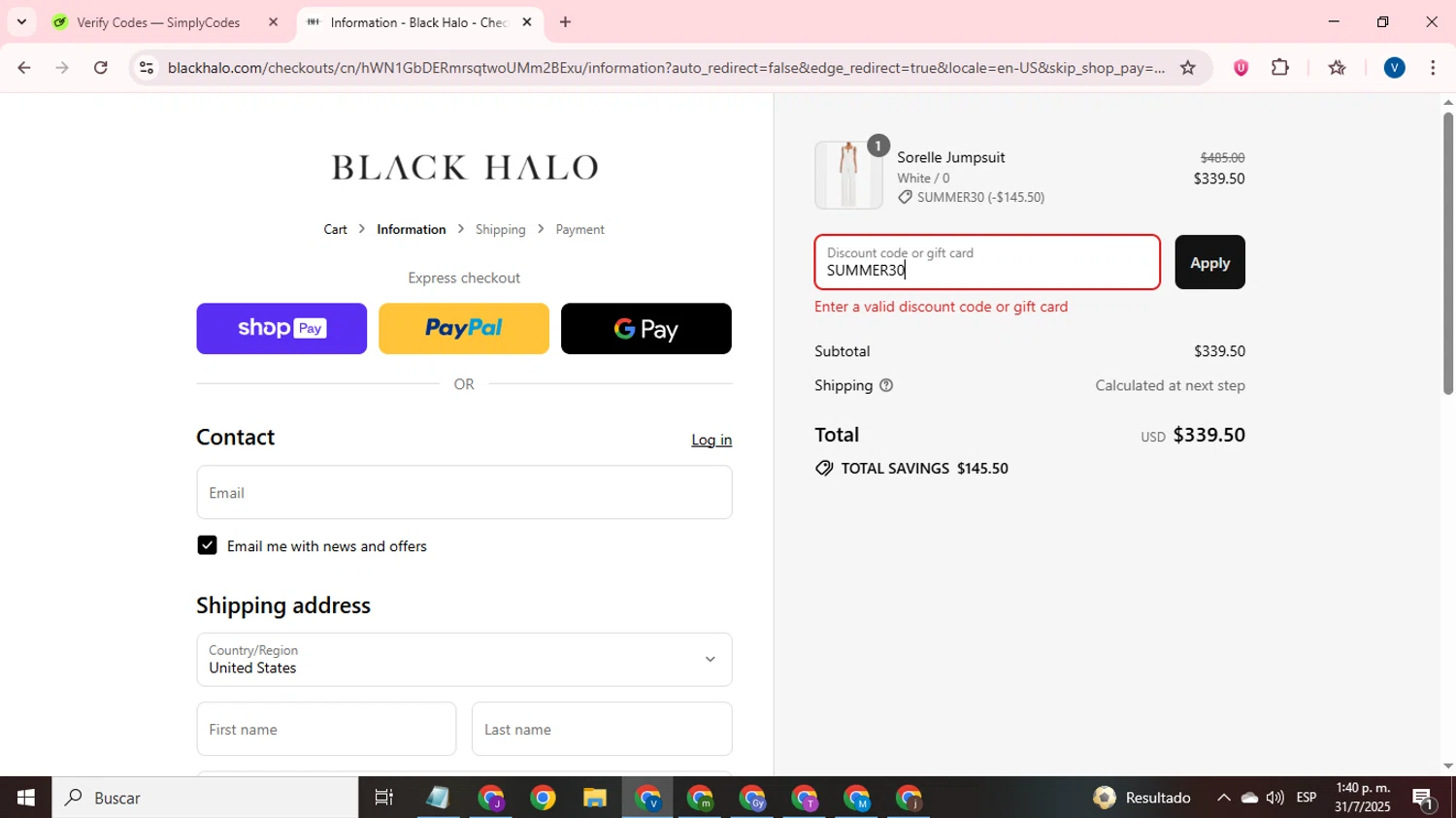Open the volume speaker tray icon

point(1274,798)
